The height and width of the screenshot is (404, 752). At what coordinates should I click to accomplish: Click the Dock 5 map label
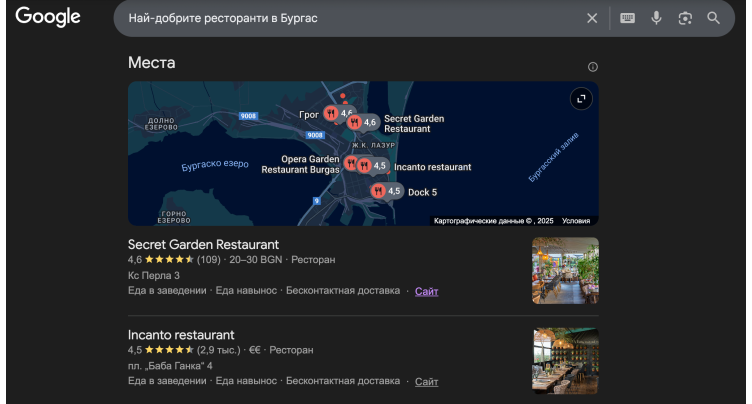(x=423, y=192)
